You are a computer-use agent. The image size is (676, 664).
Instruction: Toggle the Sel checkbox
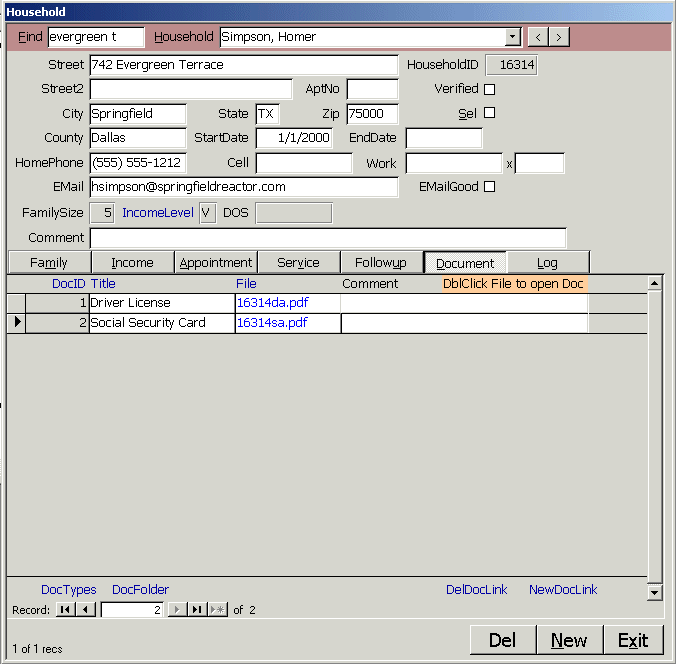[489, 113]
